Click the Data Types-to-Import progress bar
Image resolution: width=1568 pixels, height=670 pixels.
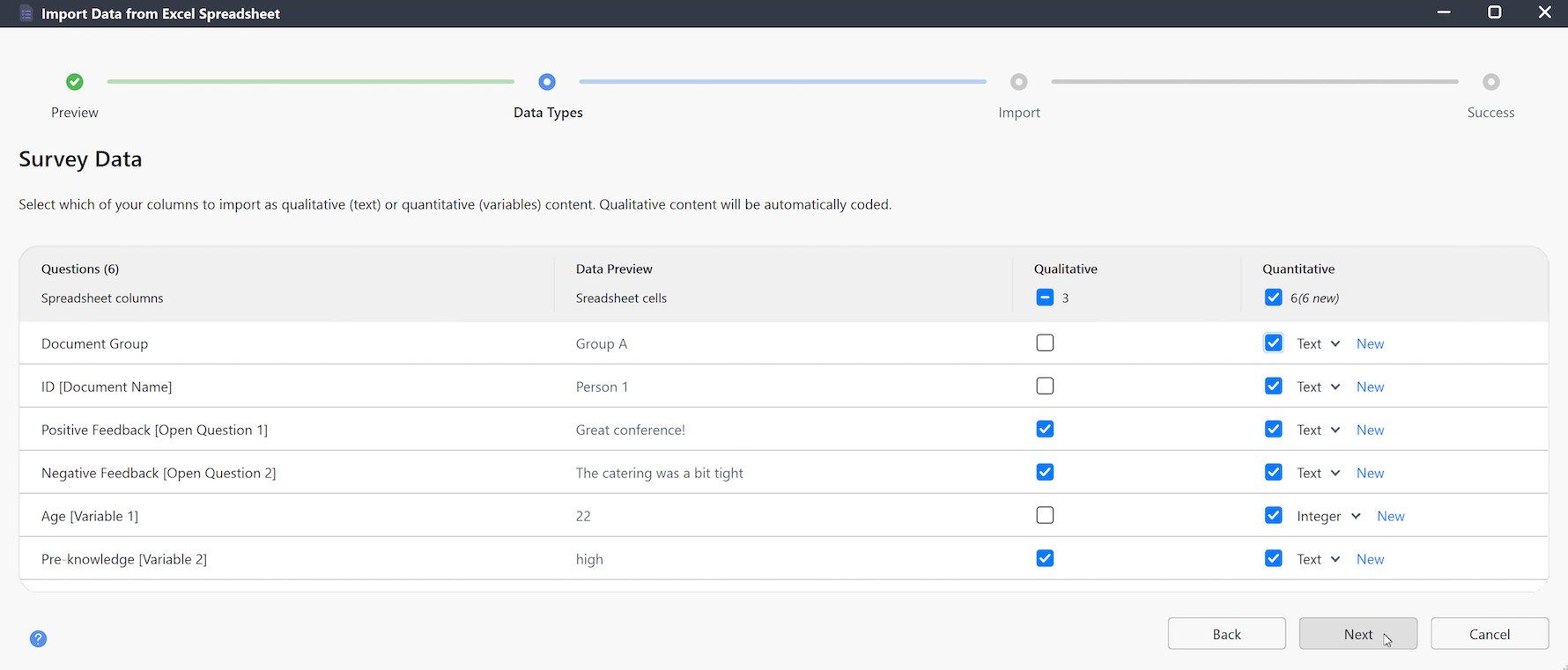point(783,82)
